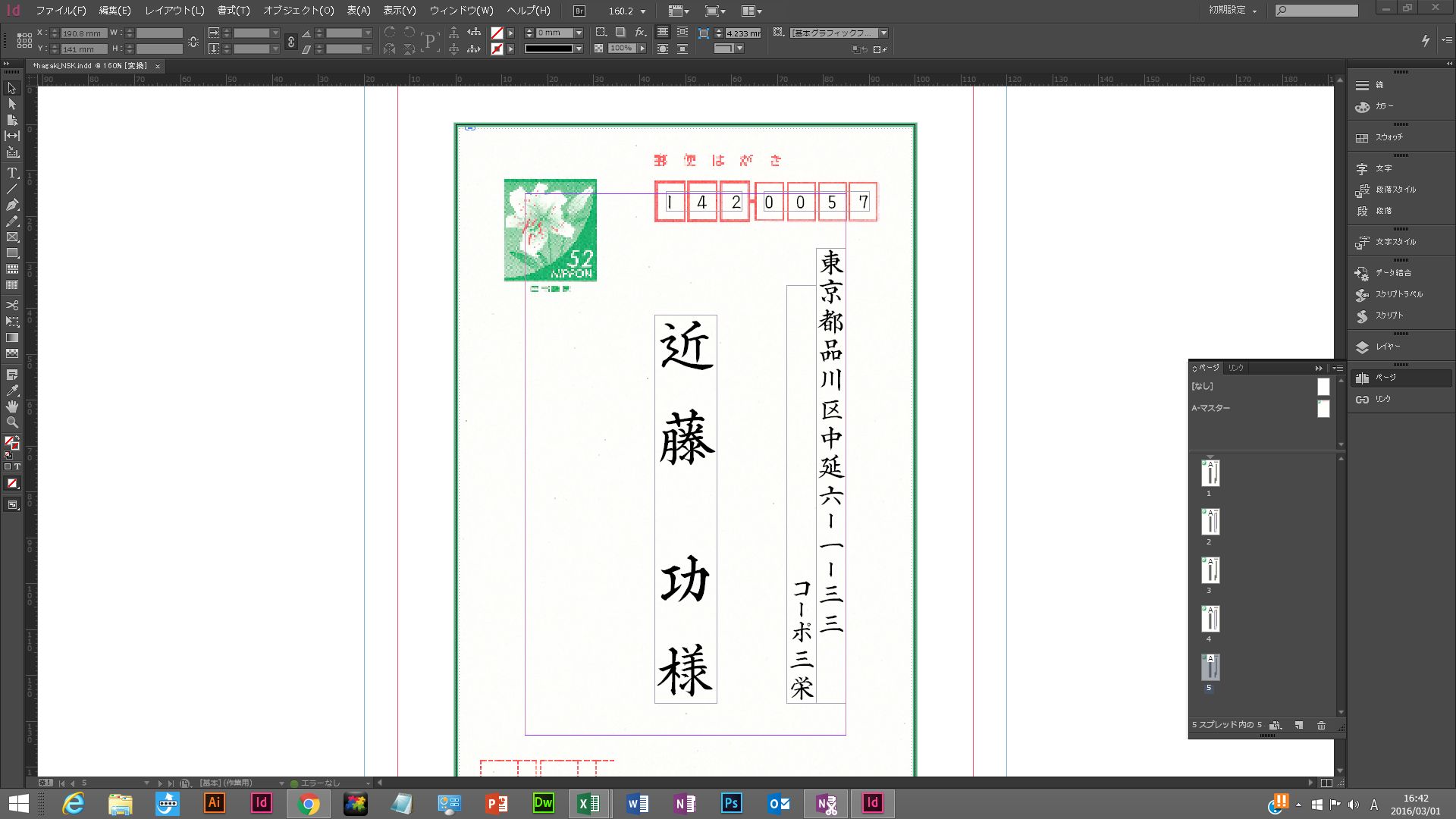
Task: Open the screen mode dropdown in application bar
Action: [x=715, y=11]
